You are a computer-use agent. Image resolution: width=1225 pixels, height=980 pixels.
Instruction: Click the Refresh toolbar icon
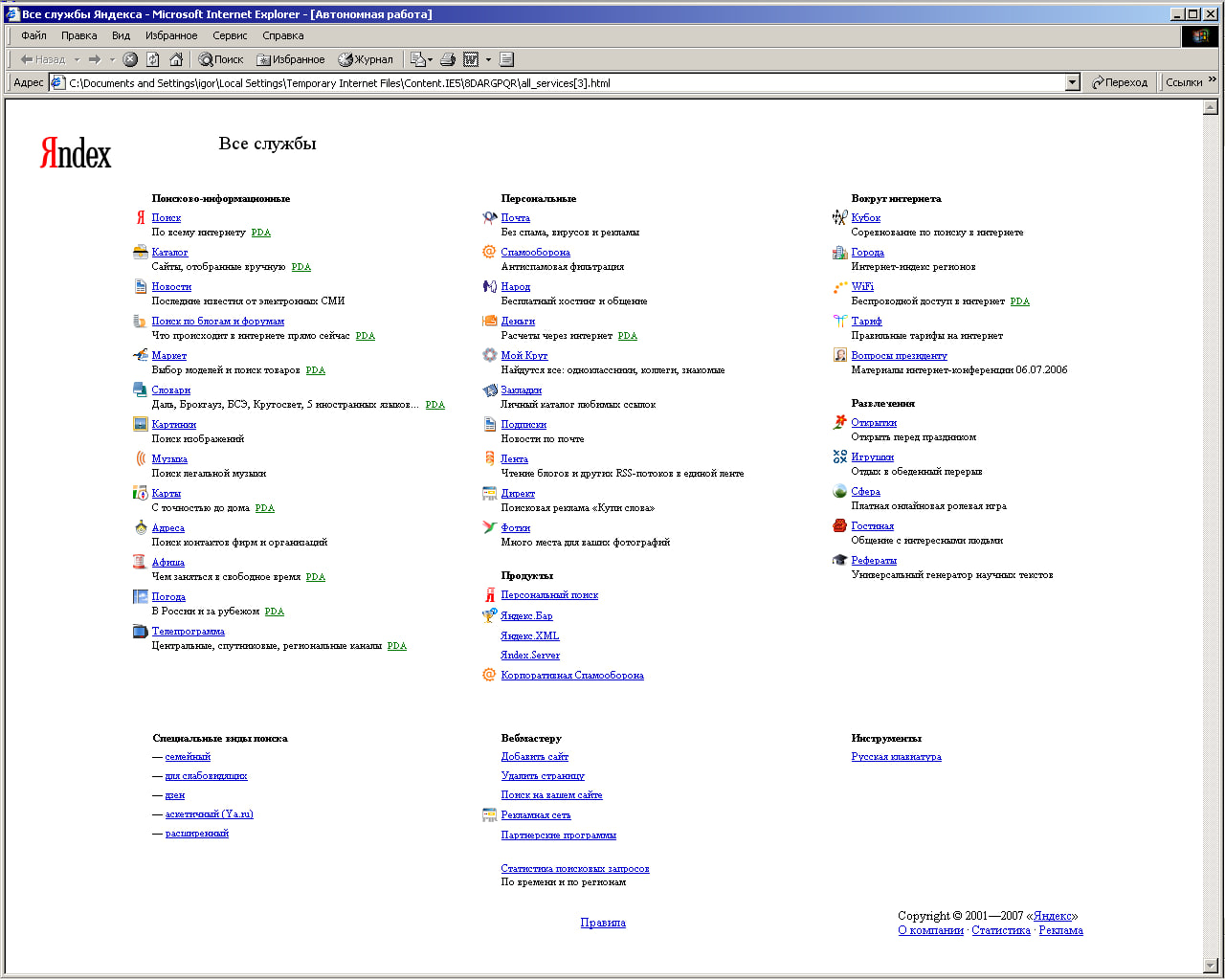[153, 59]
